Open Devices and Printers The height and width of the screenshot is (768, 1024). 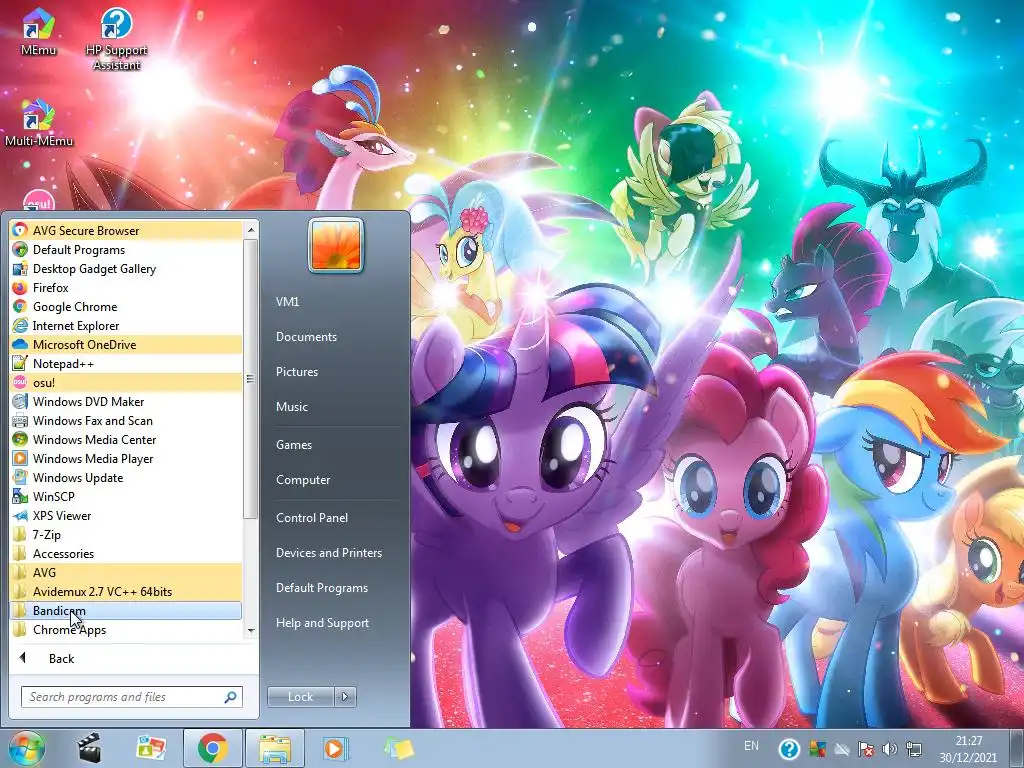(x=328, y=553)
